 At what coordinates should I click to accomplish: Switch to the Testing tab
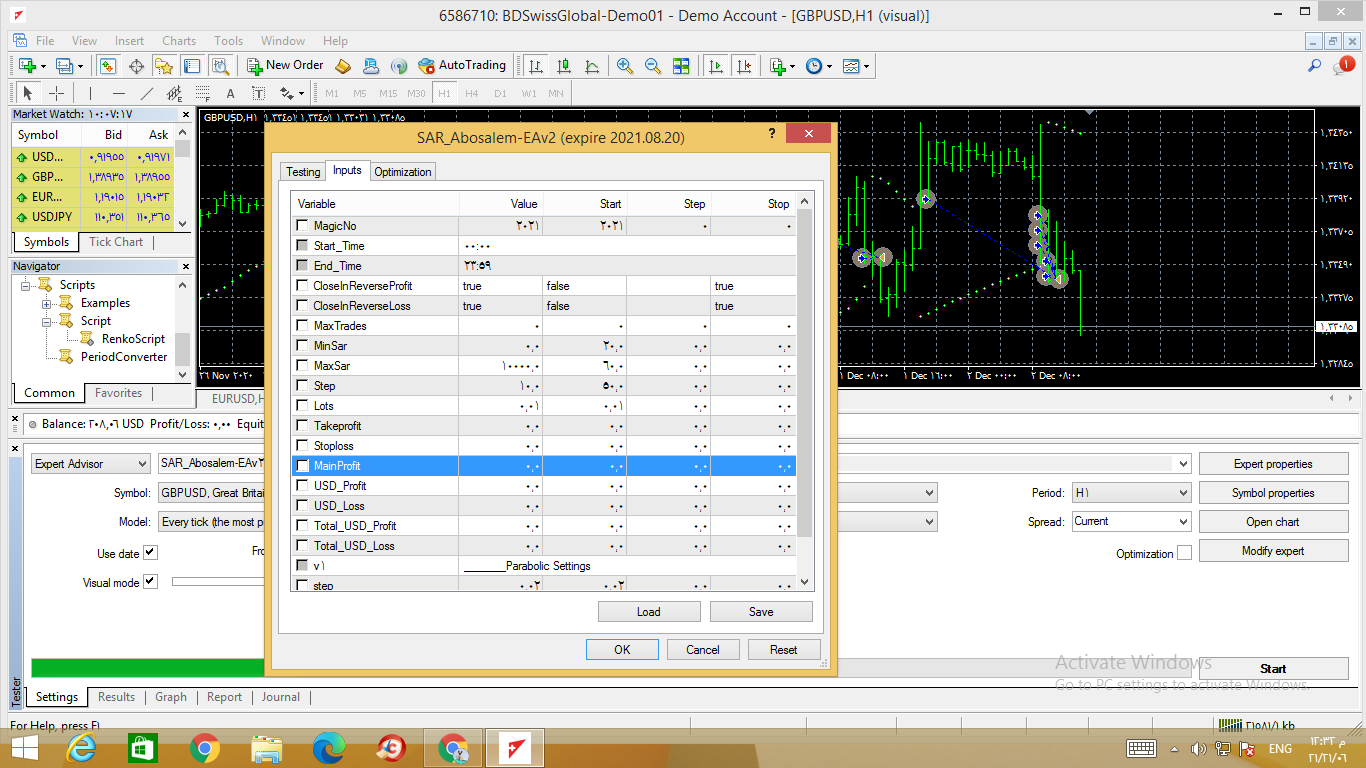pyautogui.click(x=303, y=172)
